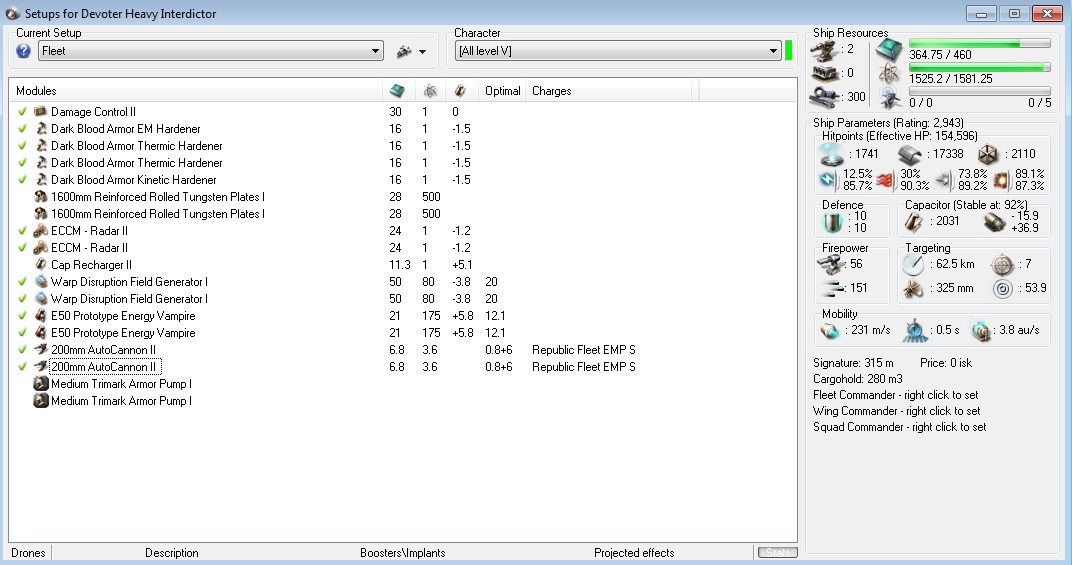Toggle first Warp Disruption Field Generator checkmark
This screenshot has height=565, width=1072.
click(x=23, y=282)
